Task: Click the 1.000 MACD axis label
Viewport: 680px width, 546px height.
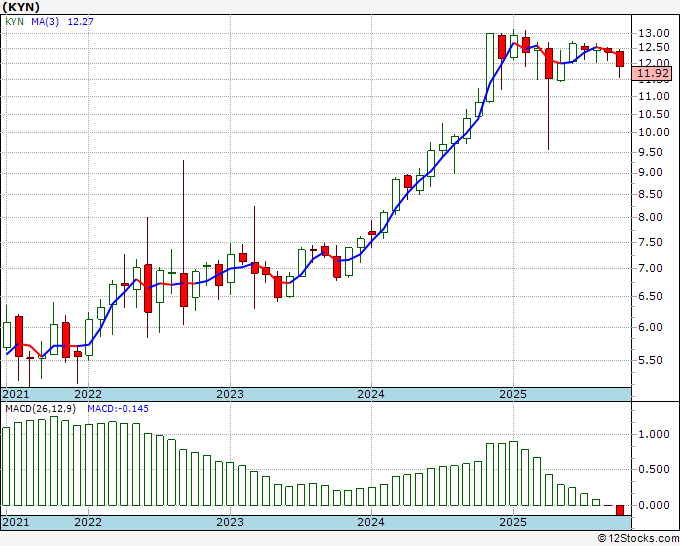Action: tap(652, 434)
